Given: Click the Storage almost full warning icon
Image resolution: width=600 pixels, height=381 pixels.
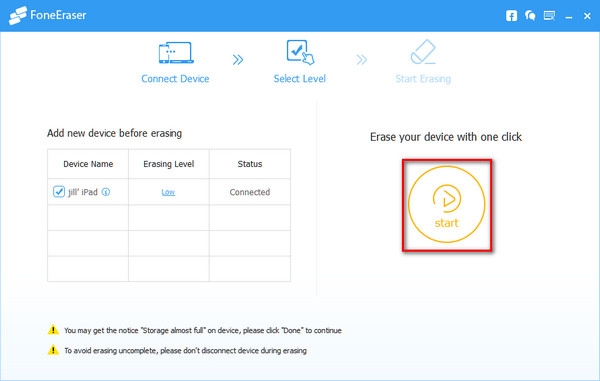Looking at the screenshot, I should point(53,329).
